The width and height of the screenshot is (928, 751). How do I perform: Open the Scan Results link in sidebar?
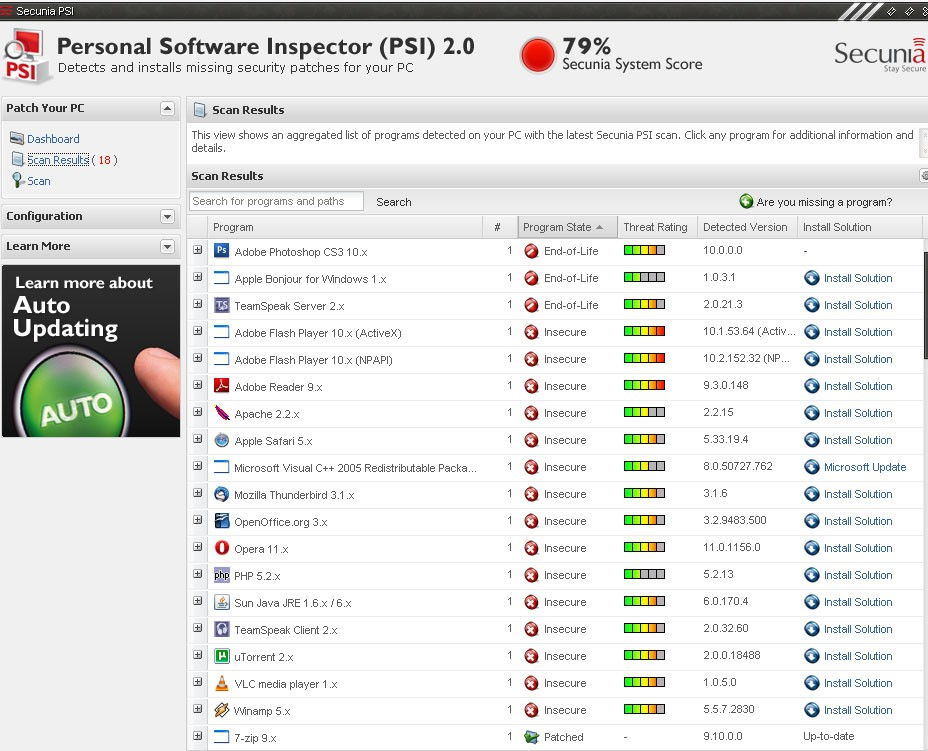point(58,160)
